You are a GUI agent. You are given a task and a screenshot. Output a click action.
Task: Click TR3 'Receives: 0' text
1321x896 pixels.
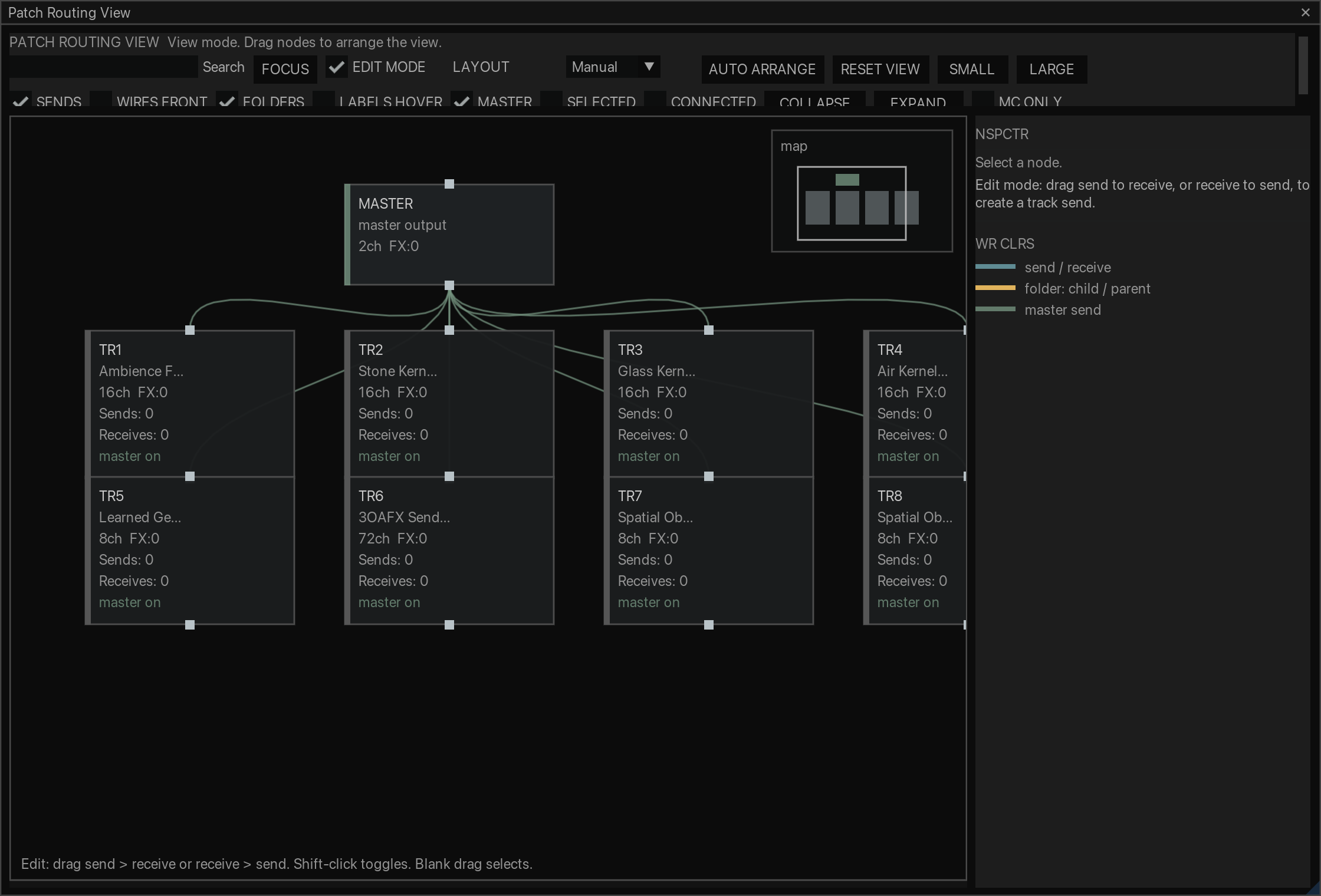coord(653,435)
